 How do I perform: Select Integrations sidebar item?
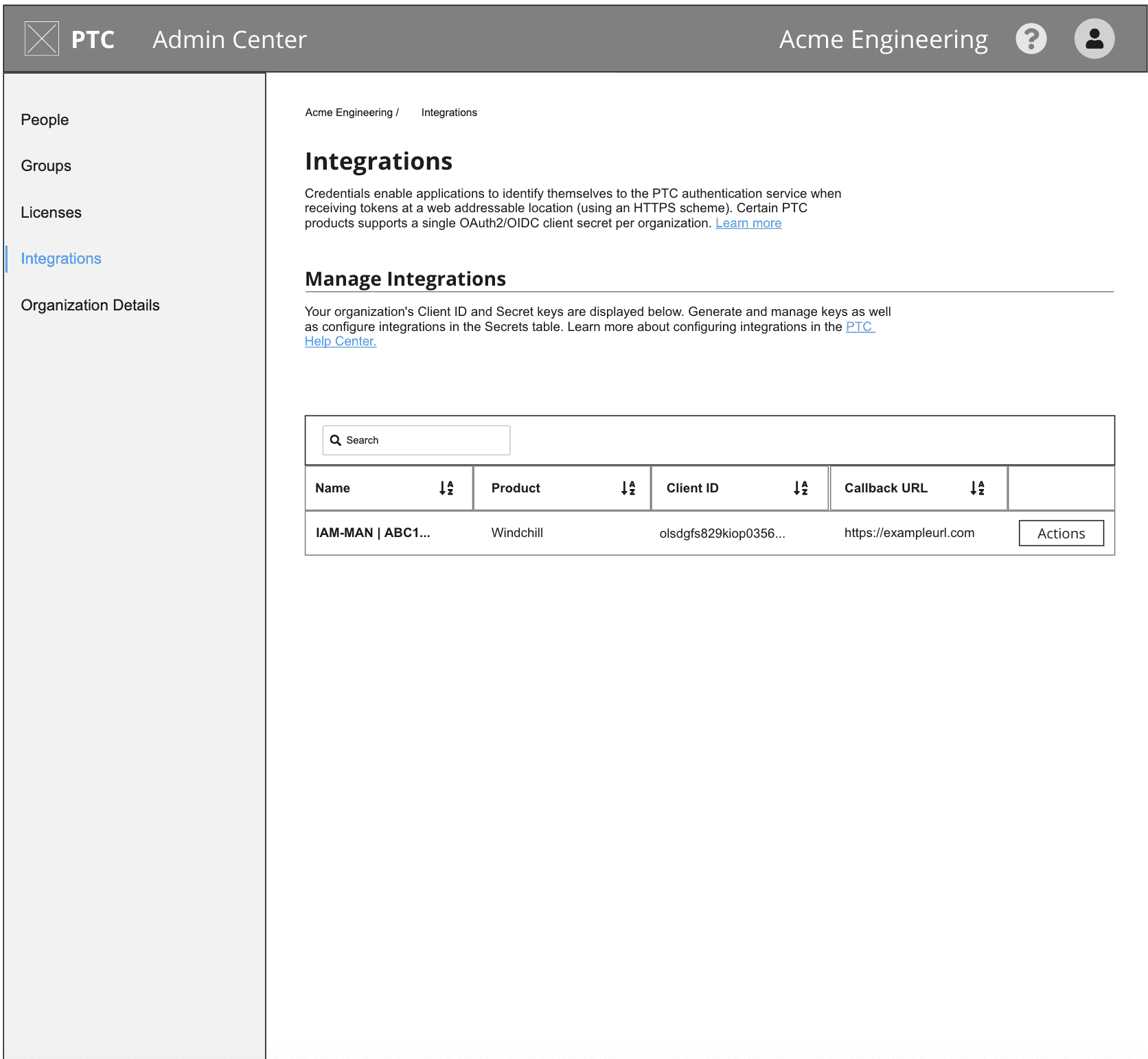[61, 258]
